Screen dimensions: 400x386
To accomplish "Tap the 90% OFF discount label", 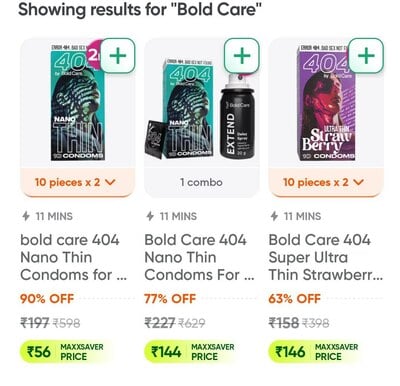I will (47, 299).
